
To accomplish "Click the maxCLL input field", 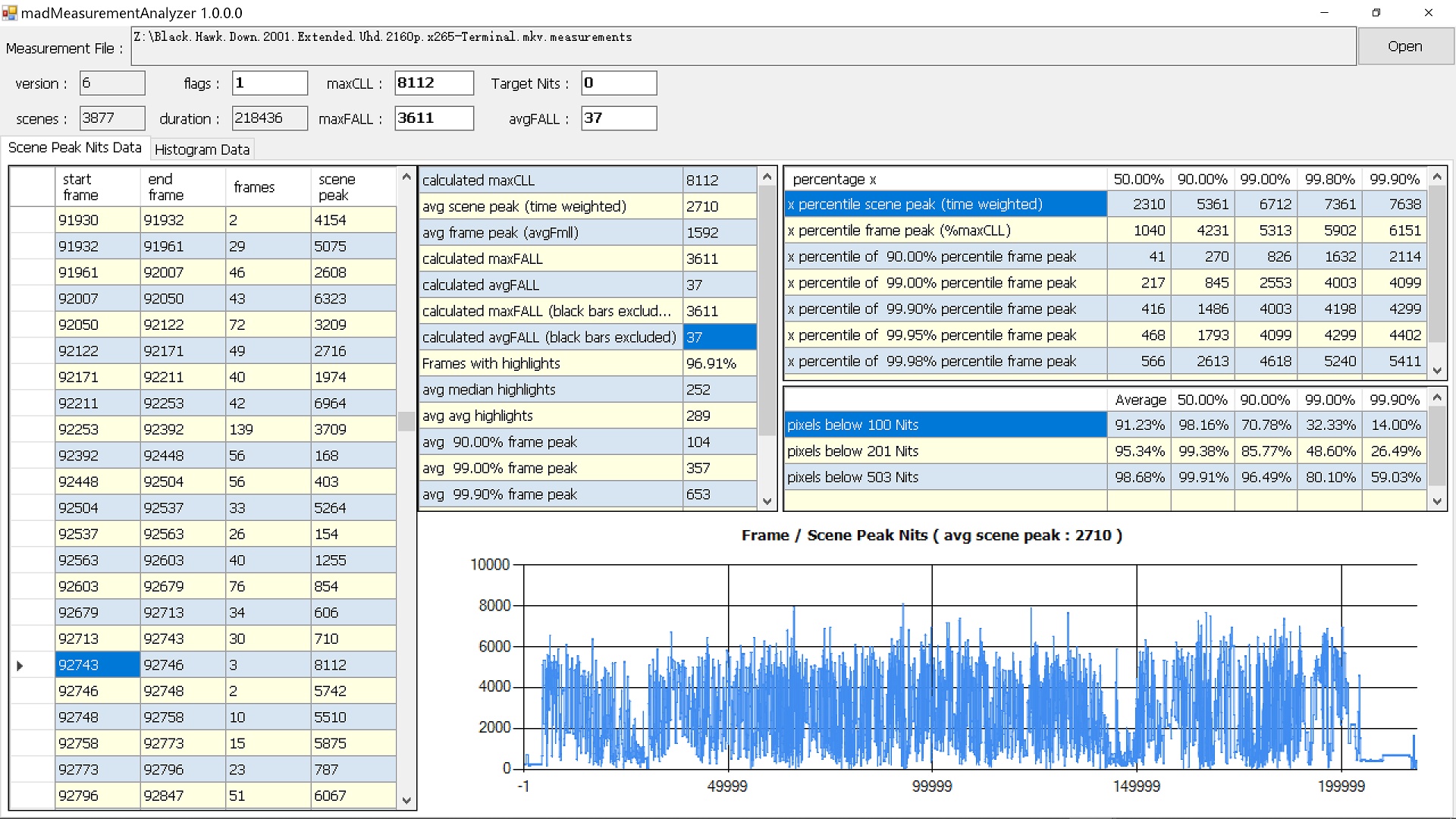I will [x=434, y=83].
